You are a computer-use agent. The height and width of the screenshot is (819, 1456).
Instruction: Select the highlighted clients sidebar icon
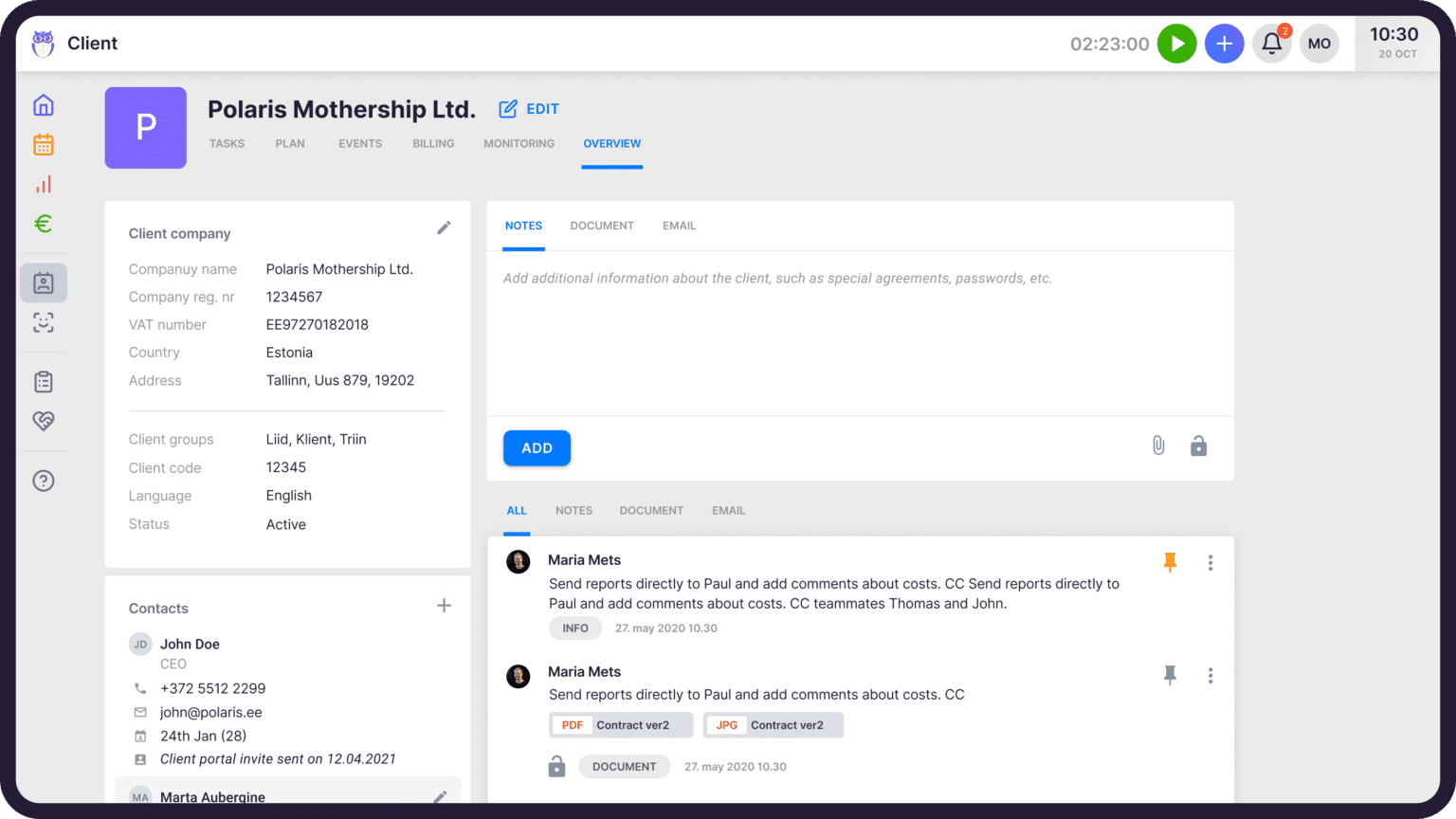pos(44,282)
